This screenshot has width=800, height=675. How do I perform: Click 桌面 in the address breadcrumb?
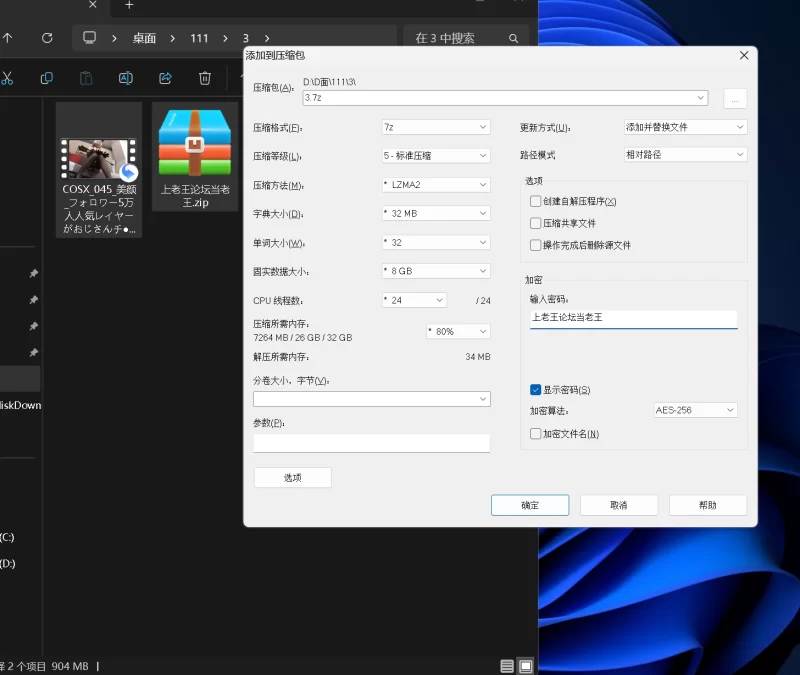pos(145,38)
